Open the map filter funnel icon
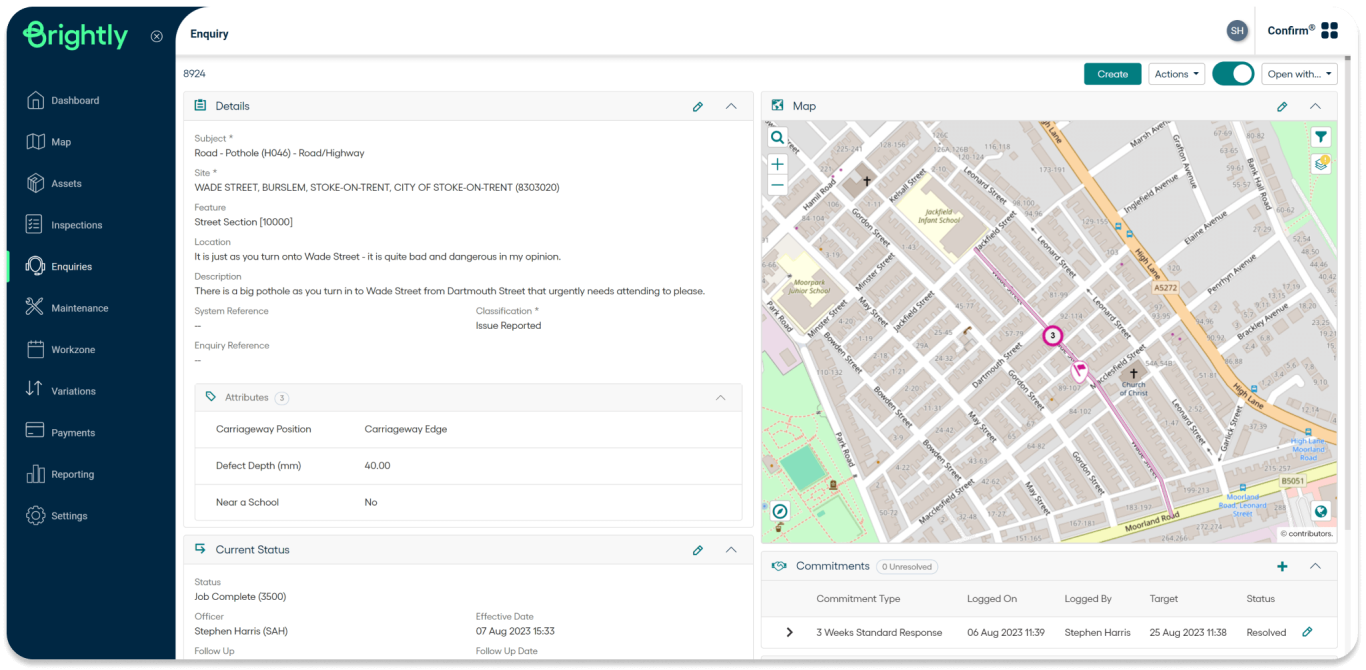 [x=1321, y=137]
